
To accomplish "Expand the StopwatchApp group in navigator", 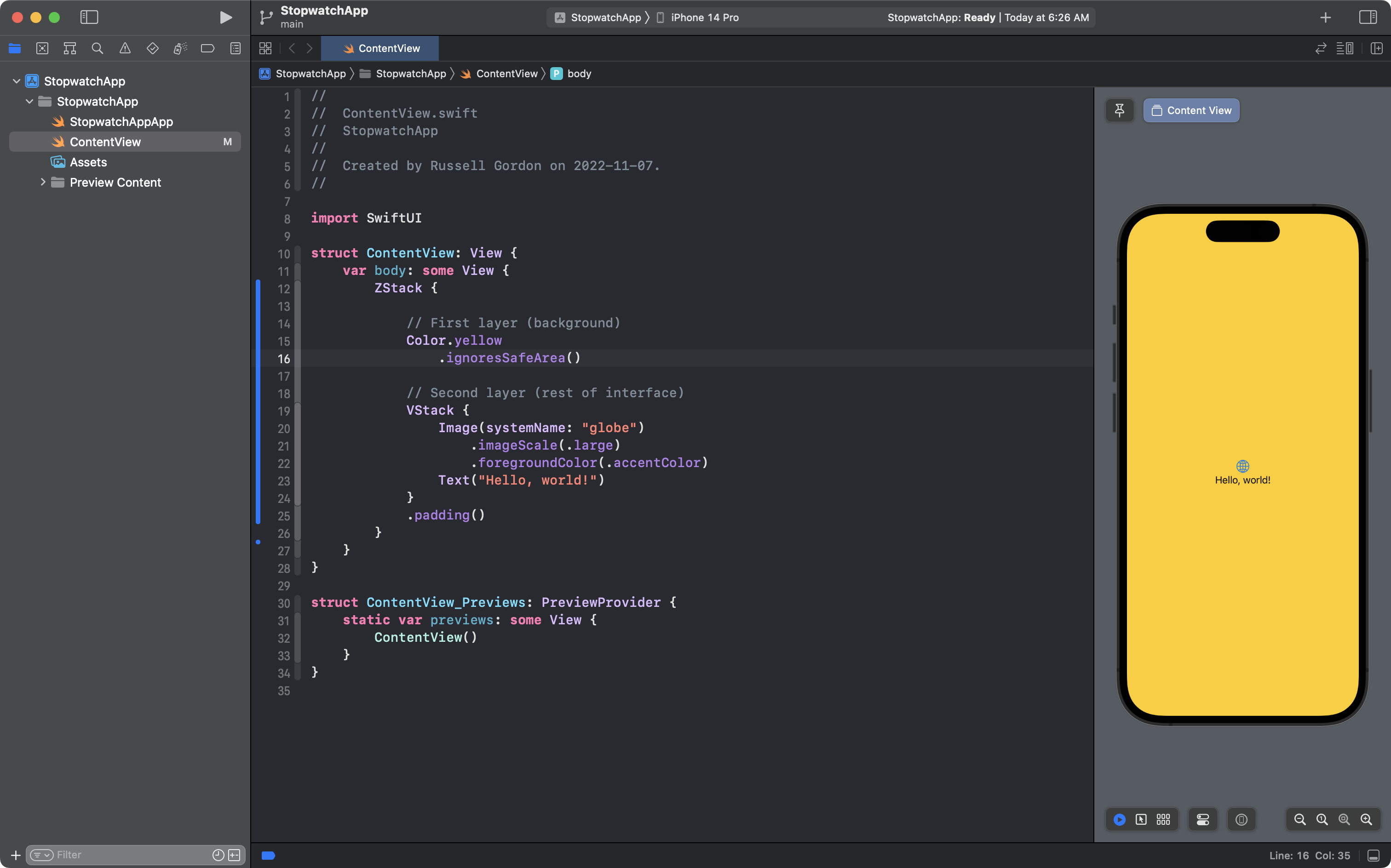I will pyautogui.click(x=29, y=101).
